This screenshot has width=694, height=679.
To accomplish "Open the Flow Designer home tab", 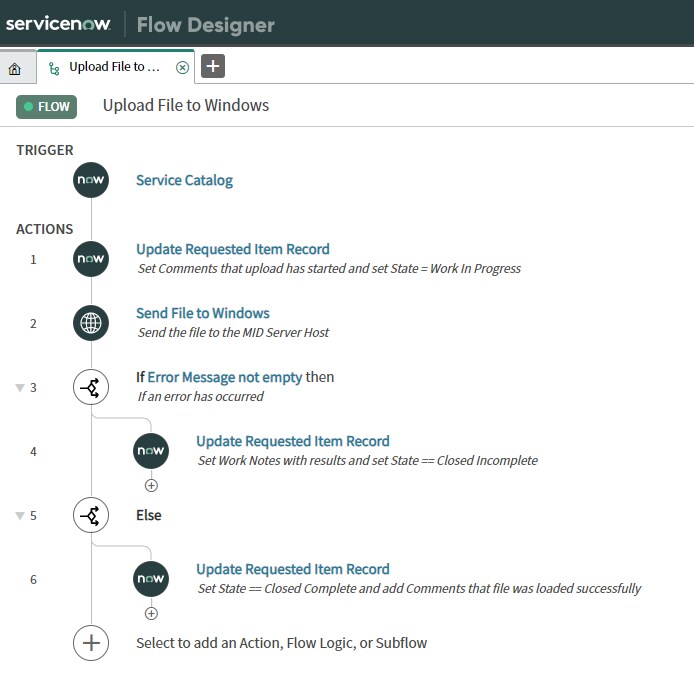I will [x=15, y=69].
